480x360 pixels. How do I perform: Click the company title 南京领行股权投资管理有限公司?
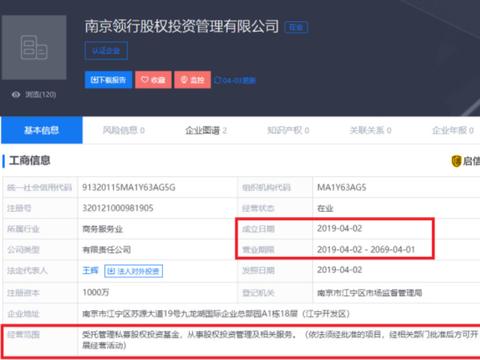point(182,26)
